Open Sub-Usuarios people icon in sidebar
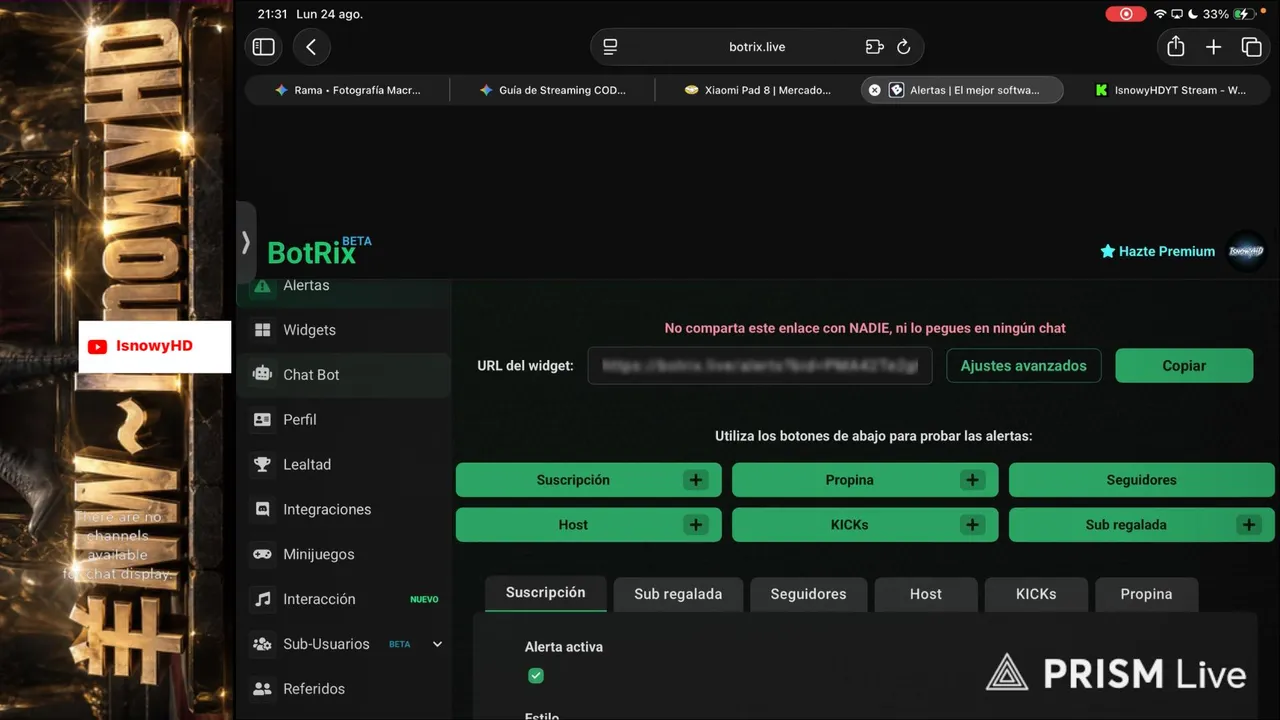The image size is (1280, 720). [262, 644]
